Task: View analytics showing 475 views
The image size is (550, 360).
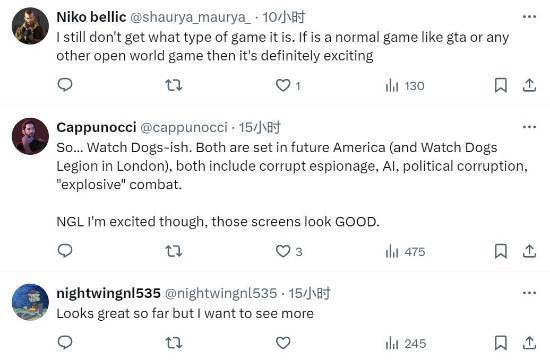Action: [405, 252]
